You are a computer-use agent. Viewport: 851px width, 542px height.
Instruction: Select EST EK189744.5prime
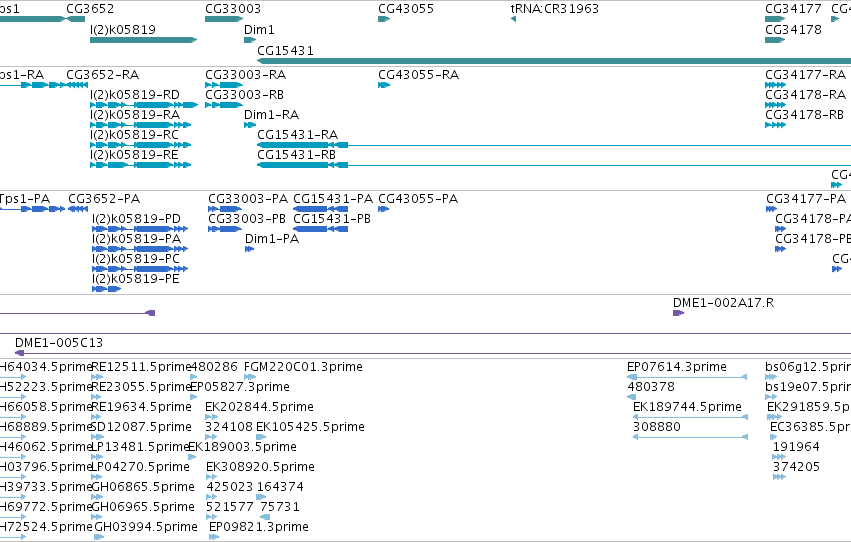click(687, 407)
